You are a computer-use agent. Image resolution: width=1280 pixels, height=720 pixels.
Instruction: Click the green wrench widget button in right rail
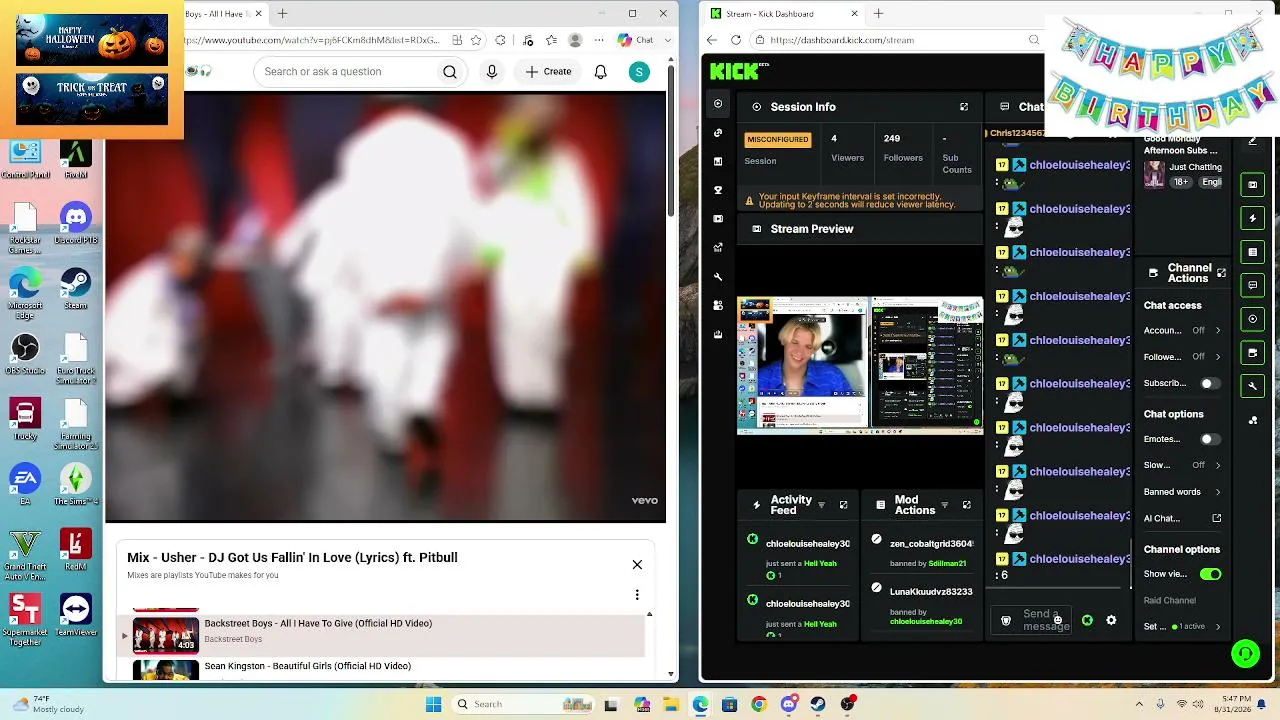click(1253, 386)
